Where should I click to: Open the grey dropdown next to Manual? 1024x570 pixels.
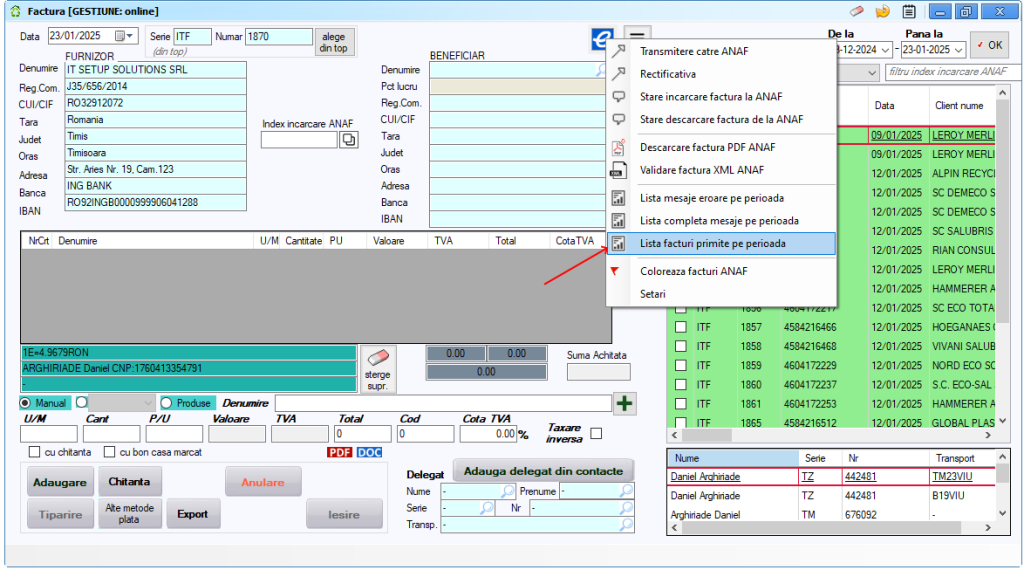tap(121, 403)
